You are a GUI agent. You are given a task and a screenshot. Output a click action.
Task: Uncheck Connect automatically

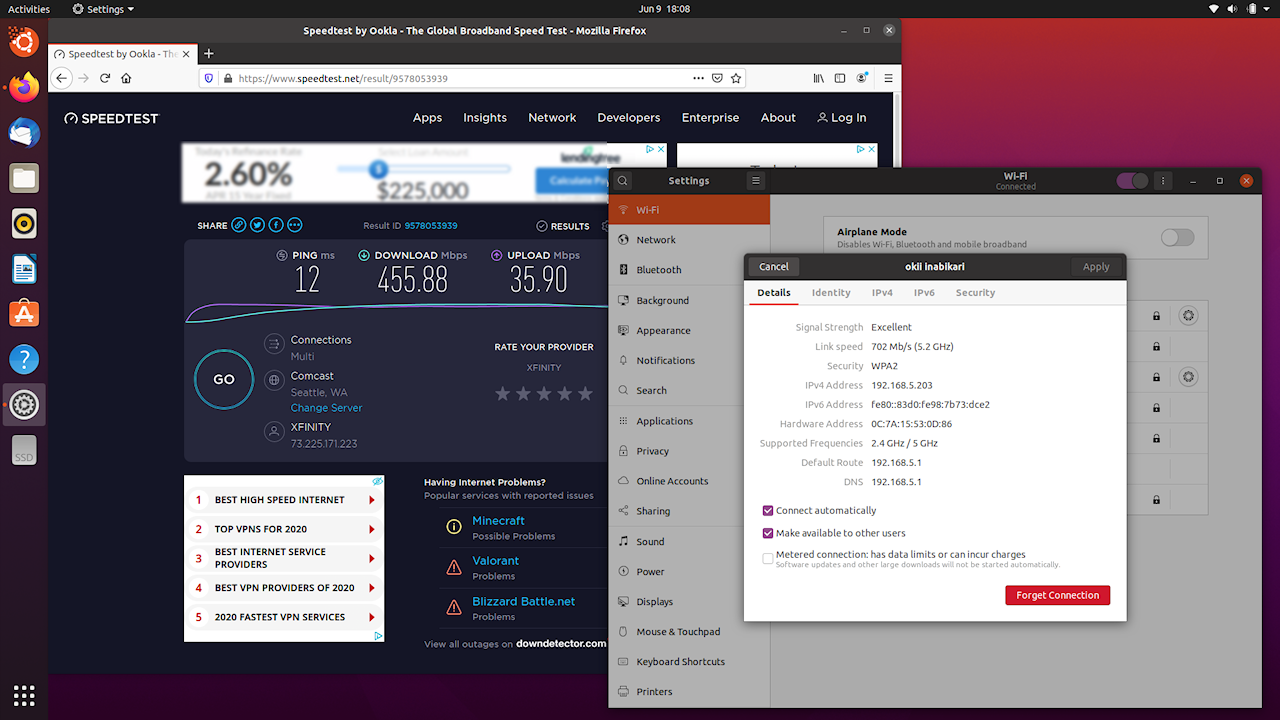click(768, 510)
